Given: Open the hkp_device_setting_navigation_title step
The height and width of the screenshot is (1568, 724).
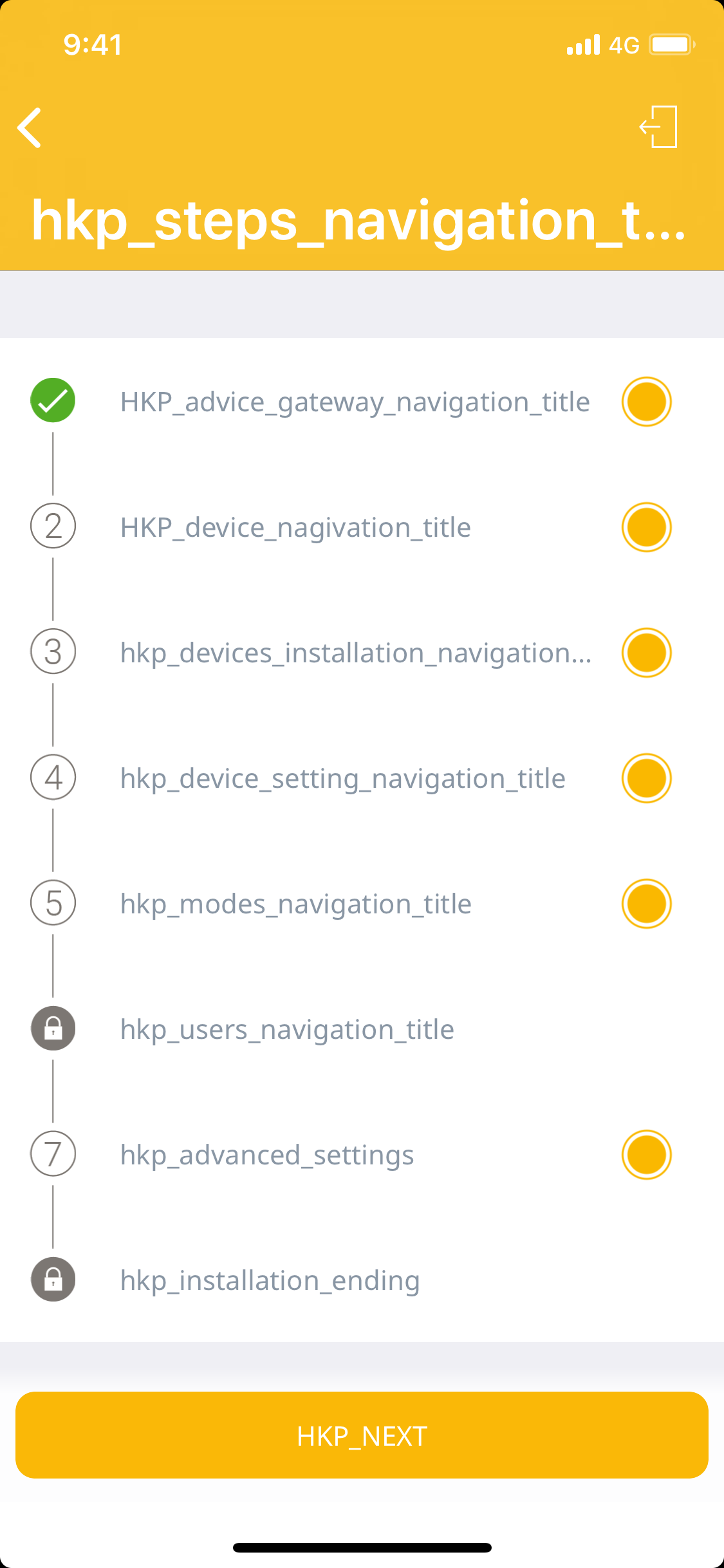Looking at the screenshot, I should point(342,778).
